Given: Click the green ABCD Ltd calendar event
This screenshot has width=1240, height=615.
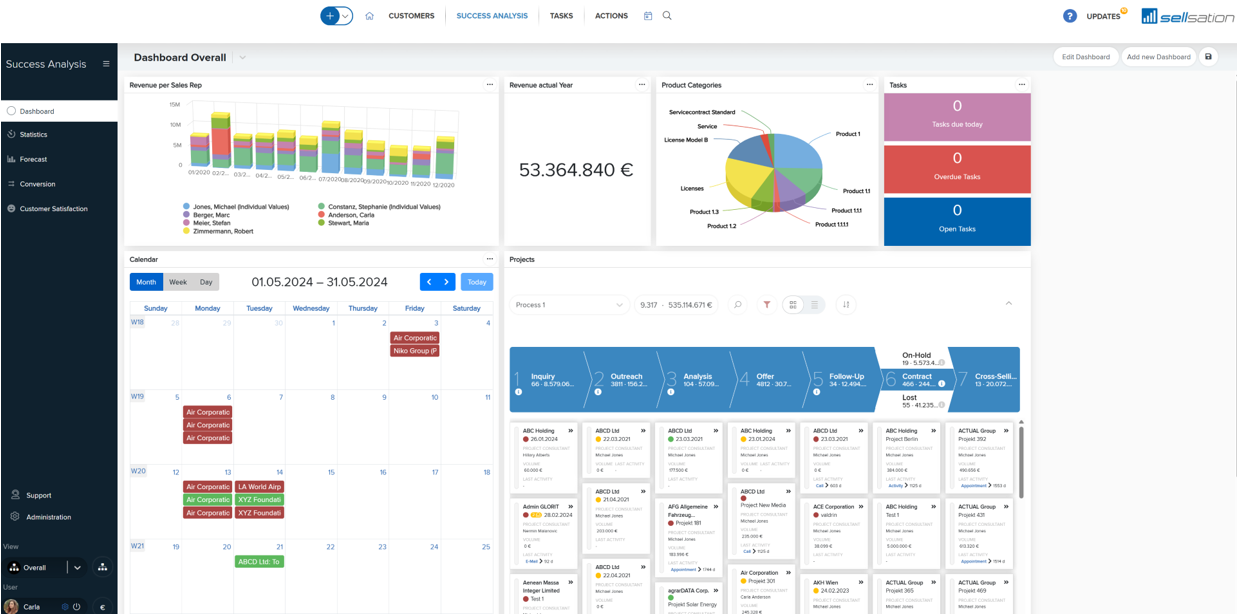Looking at the screenshot, I should click(260, 562).
